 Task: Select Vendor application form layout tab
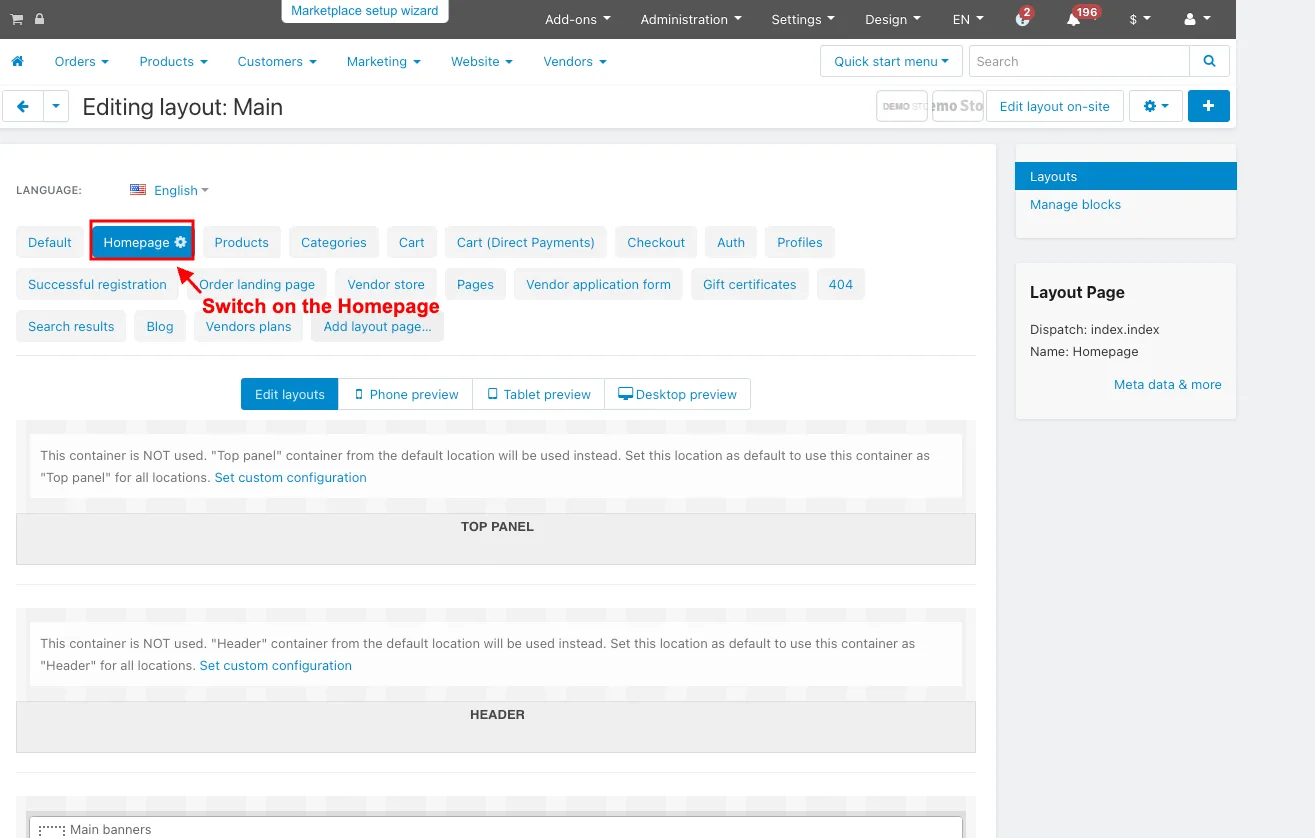click(599, 284)
